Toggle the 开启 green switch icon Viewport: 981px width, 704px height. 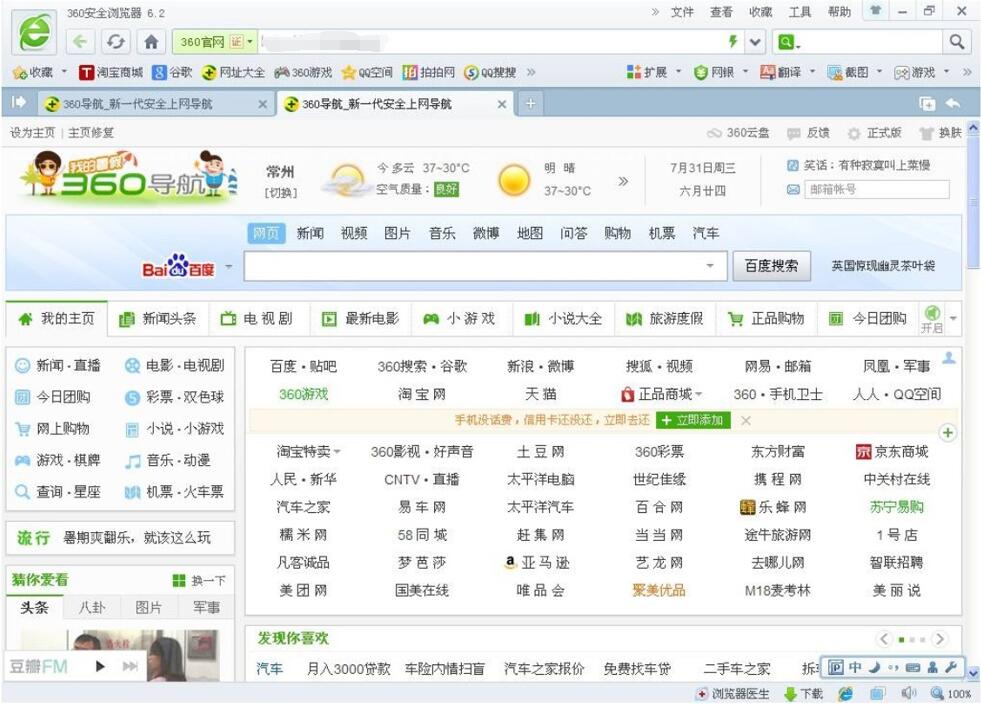click(932, 312)
